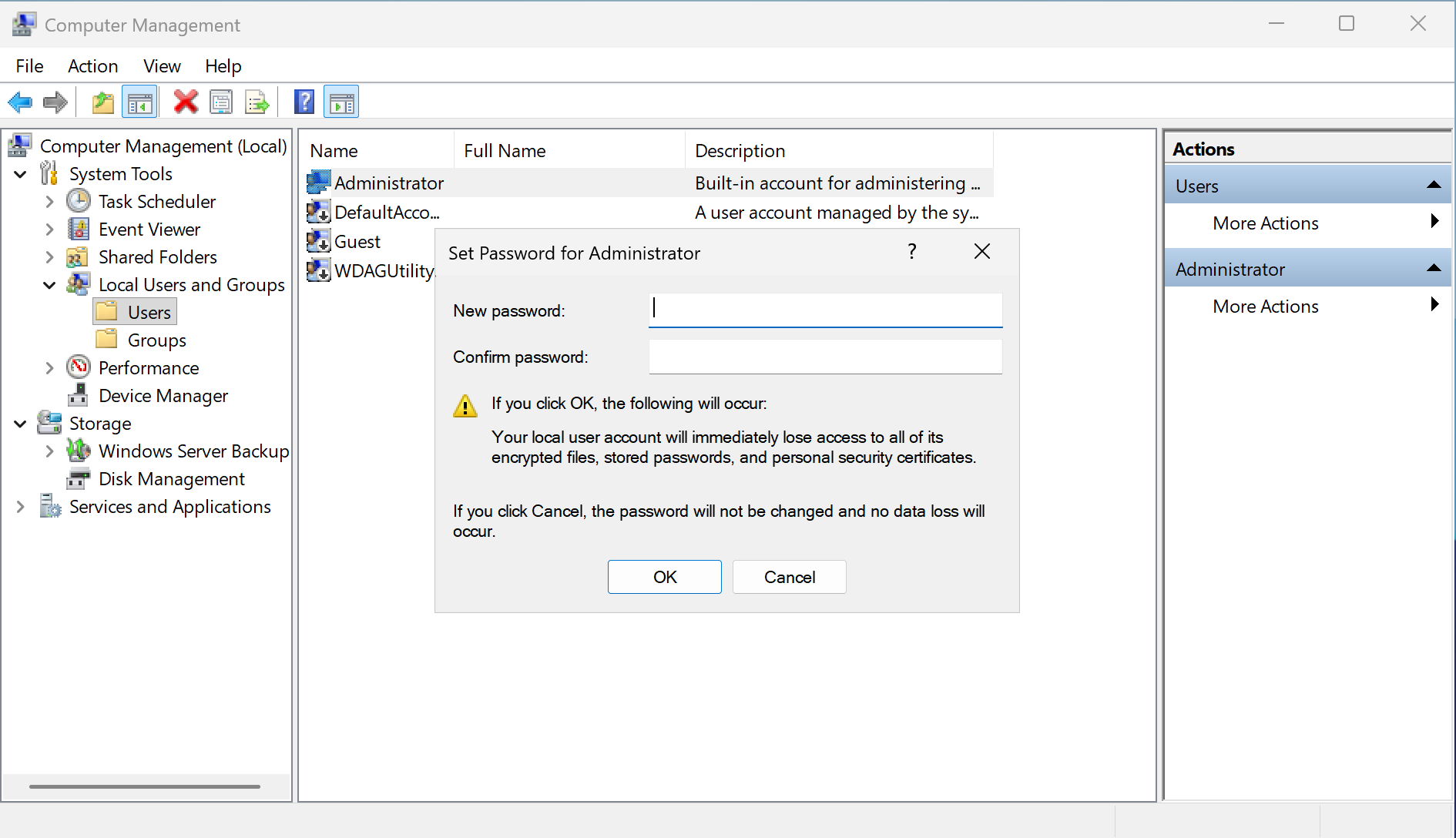Select the Disk Management tree item
This screenshot has height=838, width=1456.
(156, 478)
